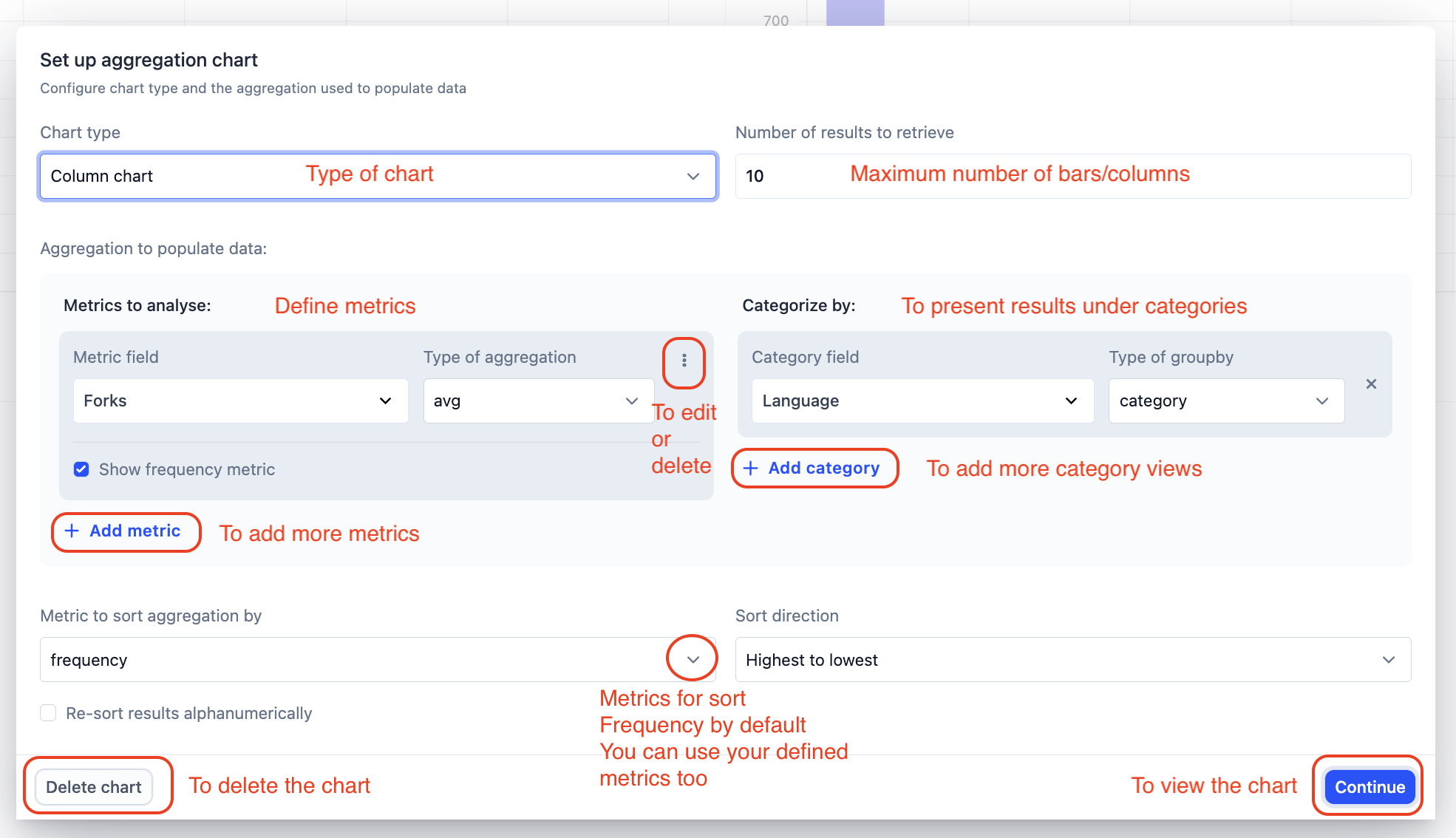This screenshot has height=838, width=1456.
Task: Enable Re-sort results alphanumerically checkbox
Action: point(48,713)
